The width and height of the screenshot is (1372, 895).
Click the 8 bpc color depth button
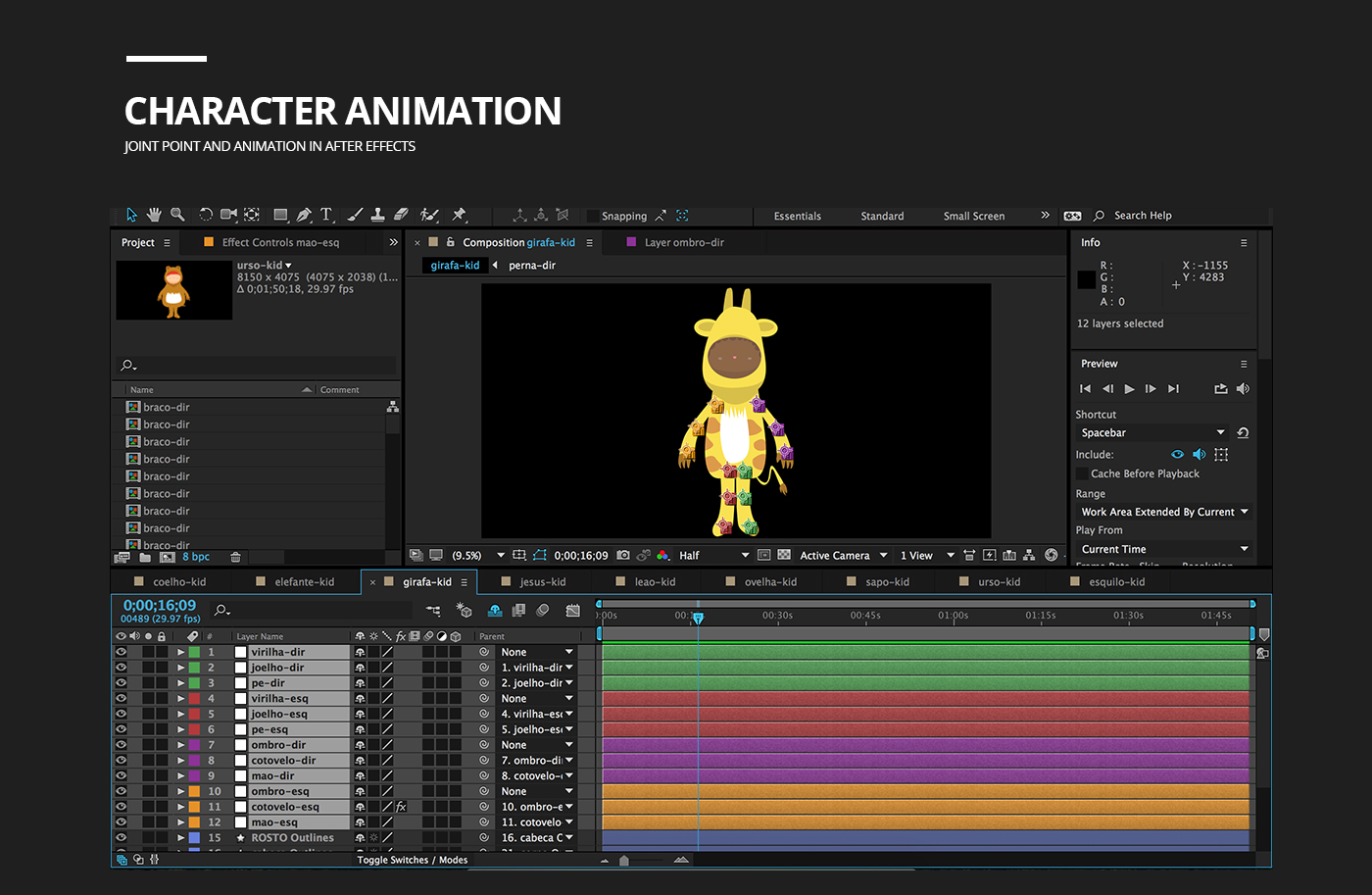click(196, 557)
